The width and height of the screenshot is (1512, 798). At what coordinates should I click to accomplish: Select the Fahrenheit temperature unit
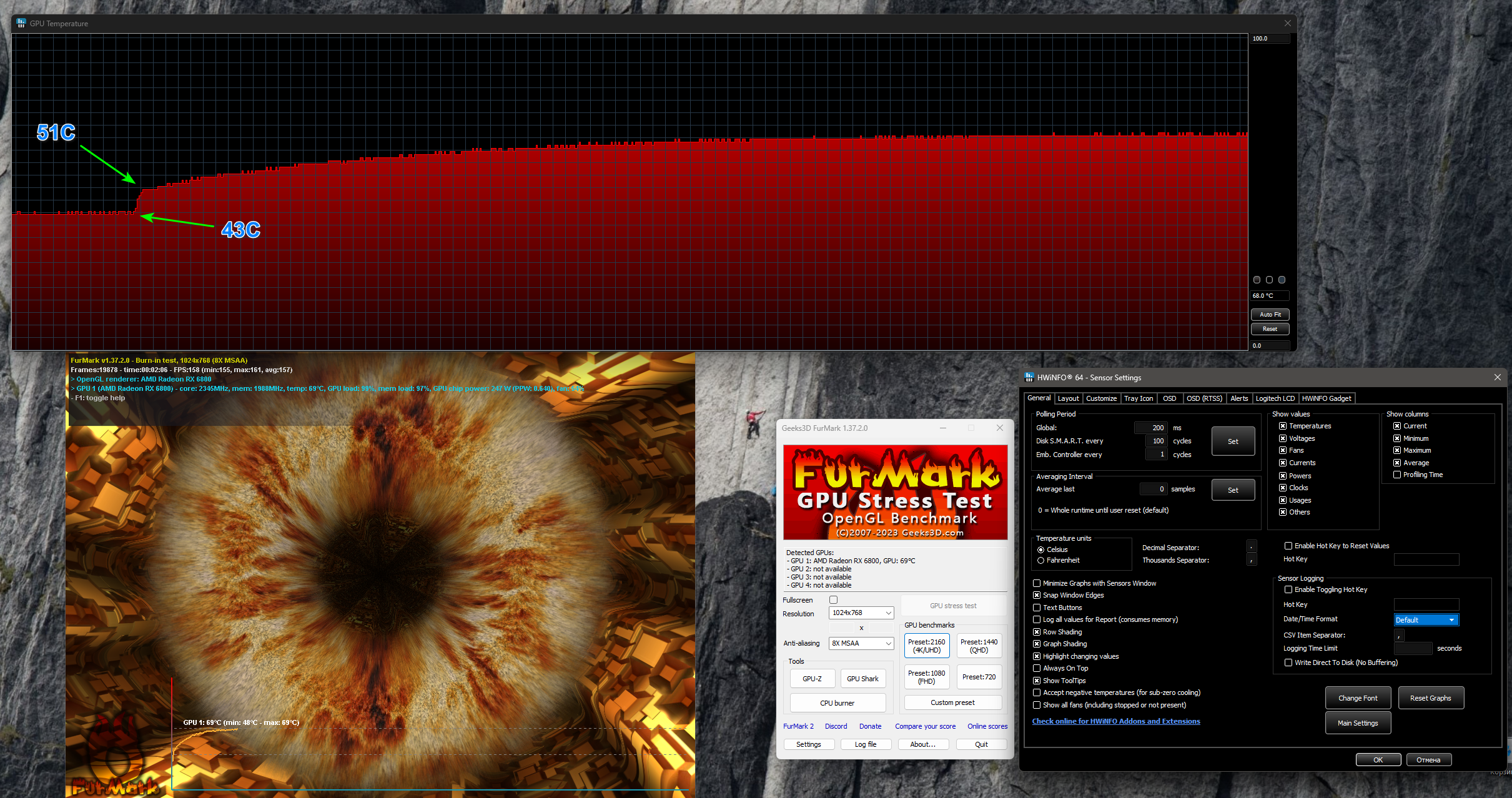pyautogui.click(x=1041, y=561)
